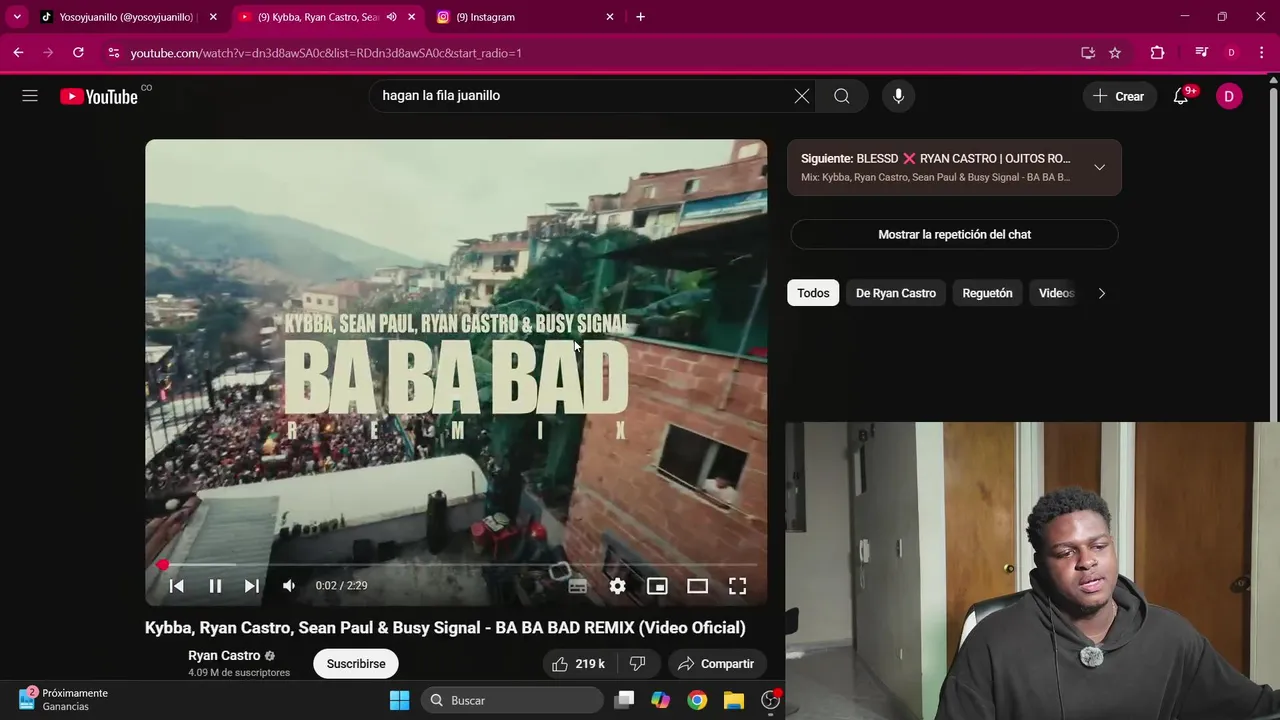Mute the video player volume
Image resolution: width=1280 pixels, height=720 pixels.
click(289, 586)
